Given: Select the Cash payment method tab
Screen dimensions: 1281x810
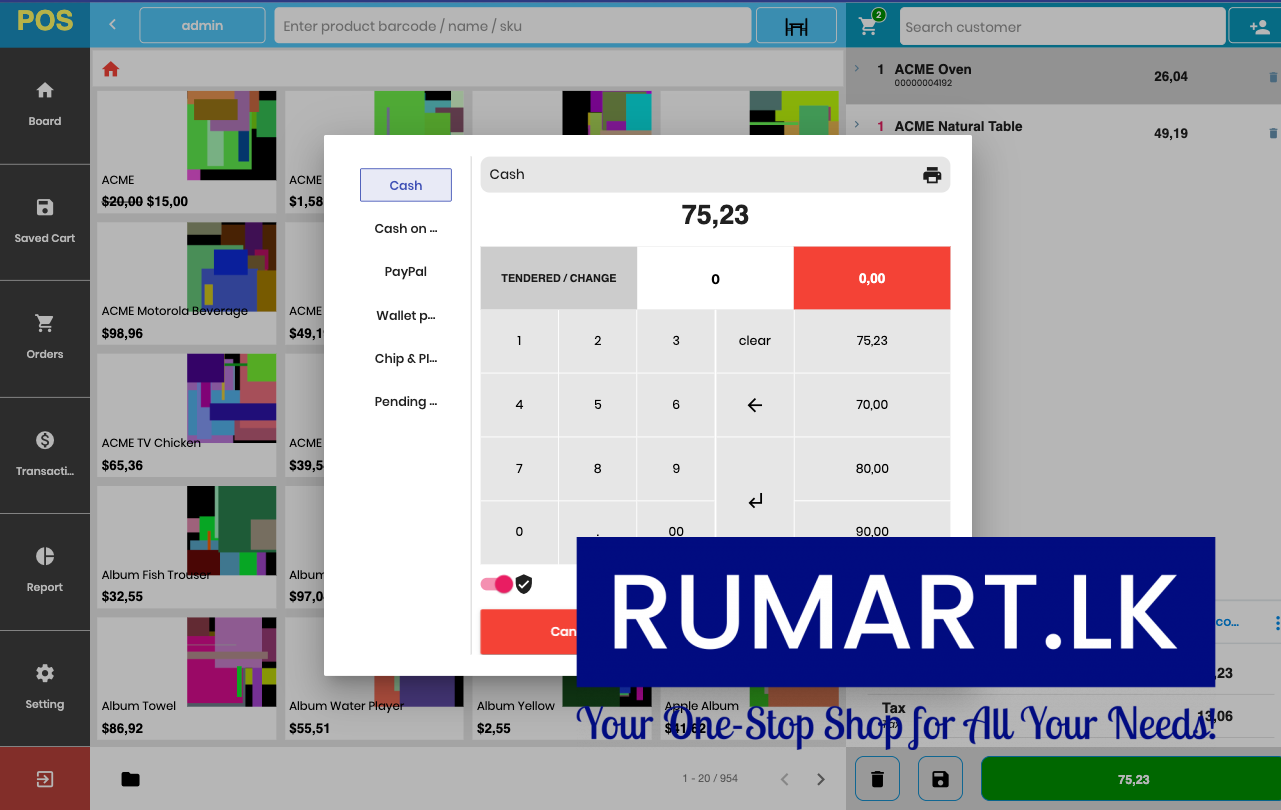Looking at the screenshot, I should click(x=406, y=185).
